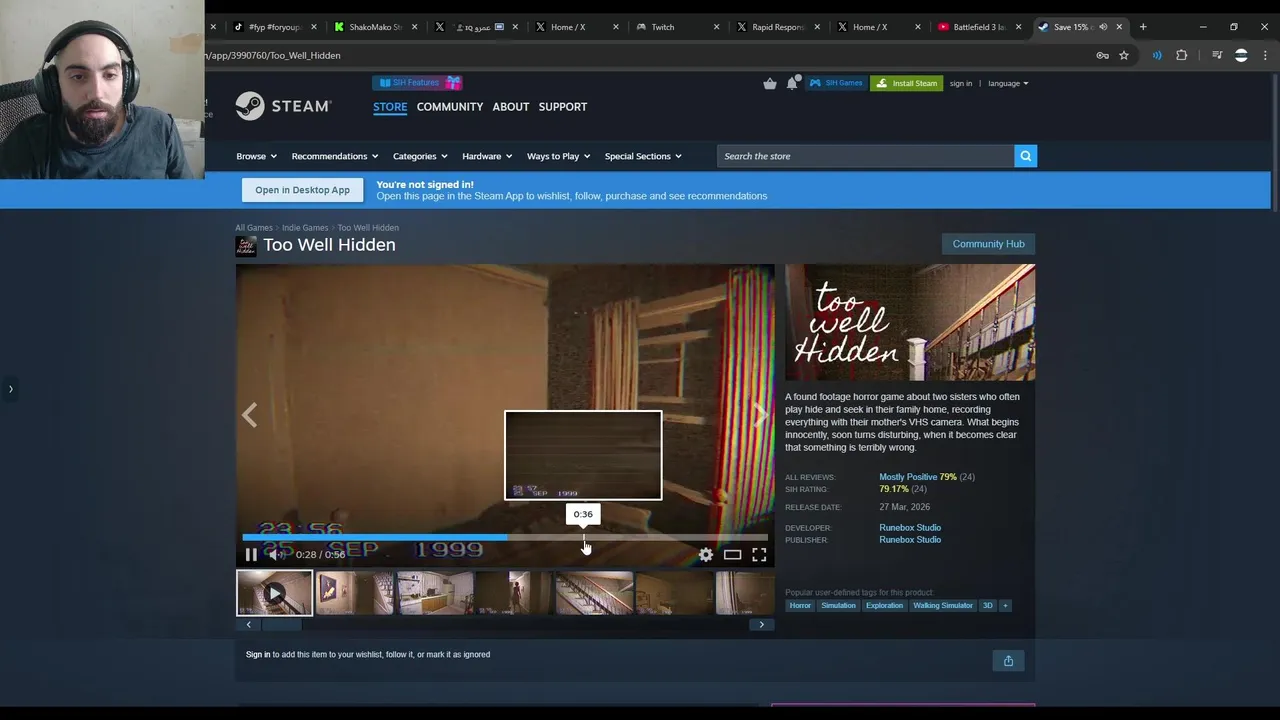Click the Walking Simulator tag
Screen dimensions: 1280x720
click(x=943, y=605)
